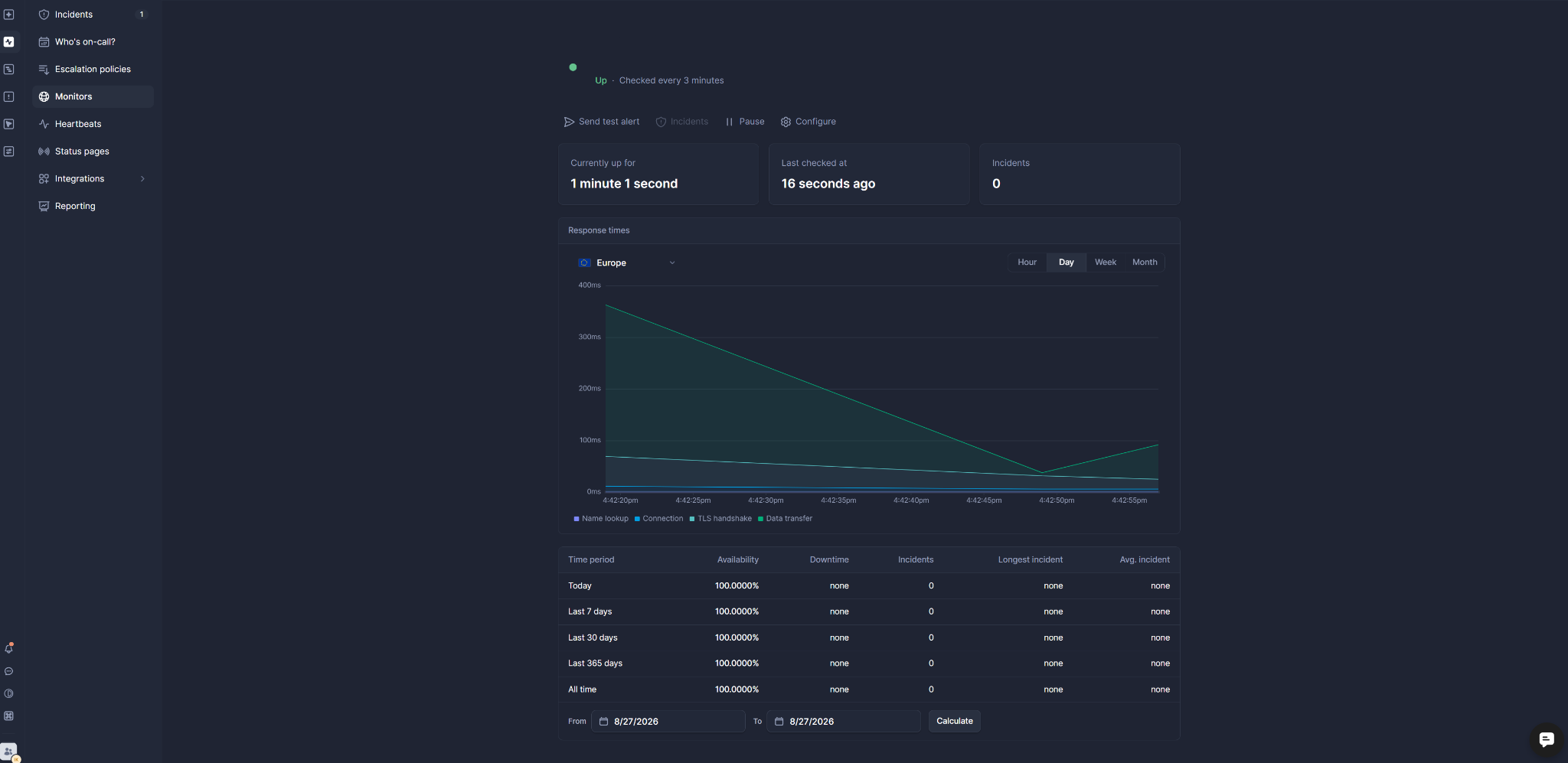The height and width of the screenshot is (763, 1568).
Task: Click the Configure gear button
Action: pyautogui.click(x=808, y=122)
